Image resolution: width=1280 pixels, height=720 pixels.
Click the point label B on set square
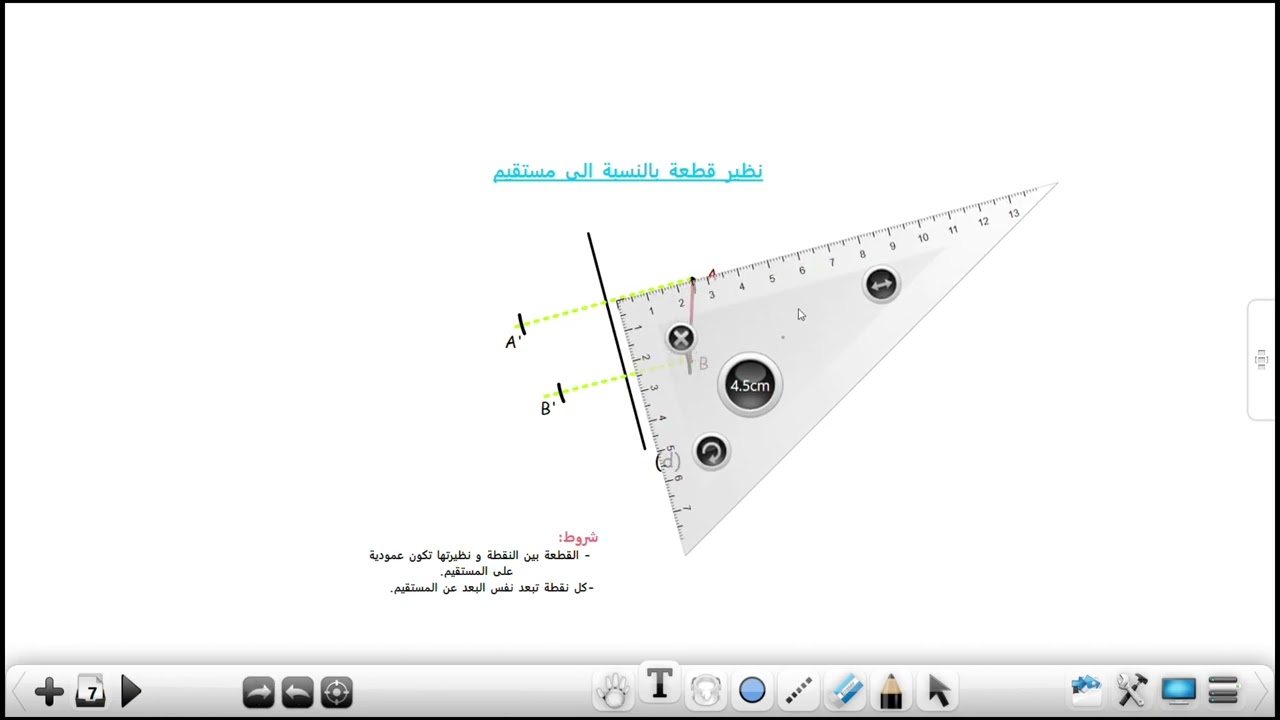(x=703, y=364)
